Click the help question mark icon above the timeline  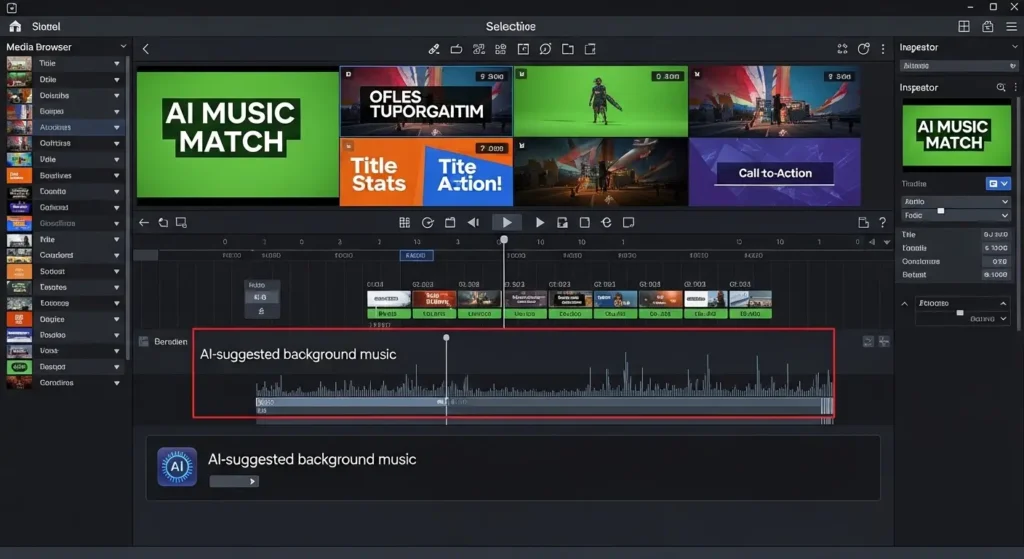pyautogui.click(x=883, y=223)
